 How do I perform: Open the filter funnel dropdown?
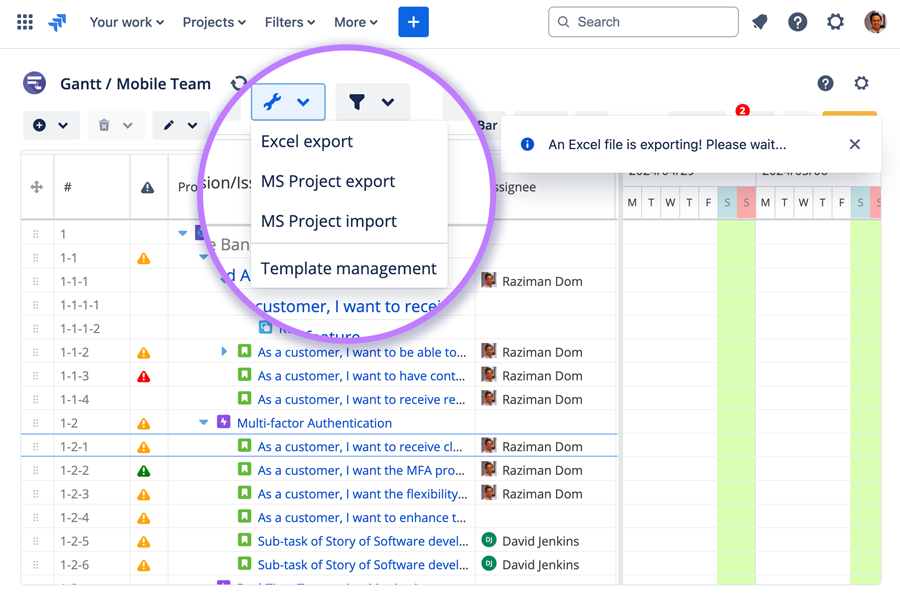pos(373,102)
